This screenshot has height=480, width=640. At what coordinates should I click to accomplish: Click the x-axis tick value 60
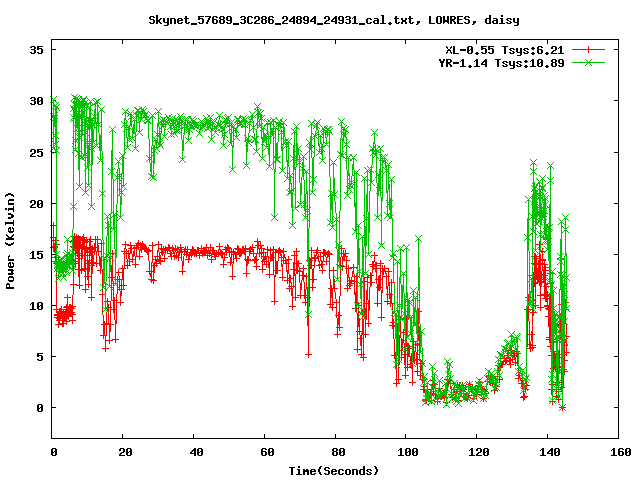pos(267,452)
